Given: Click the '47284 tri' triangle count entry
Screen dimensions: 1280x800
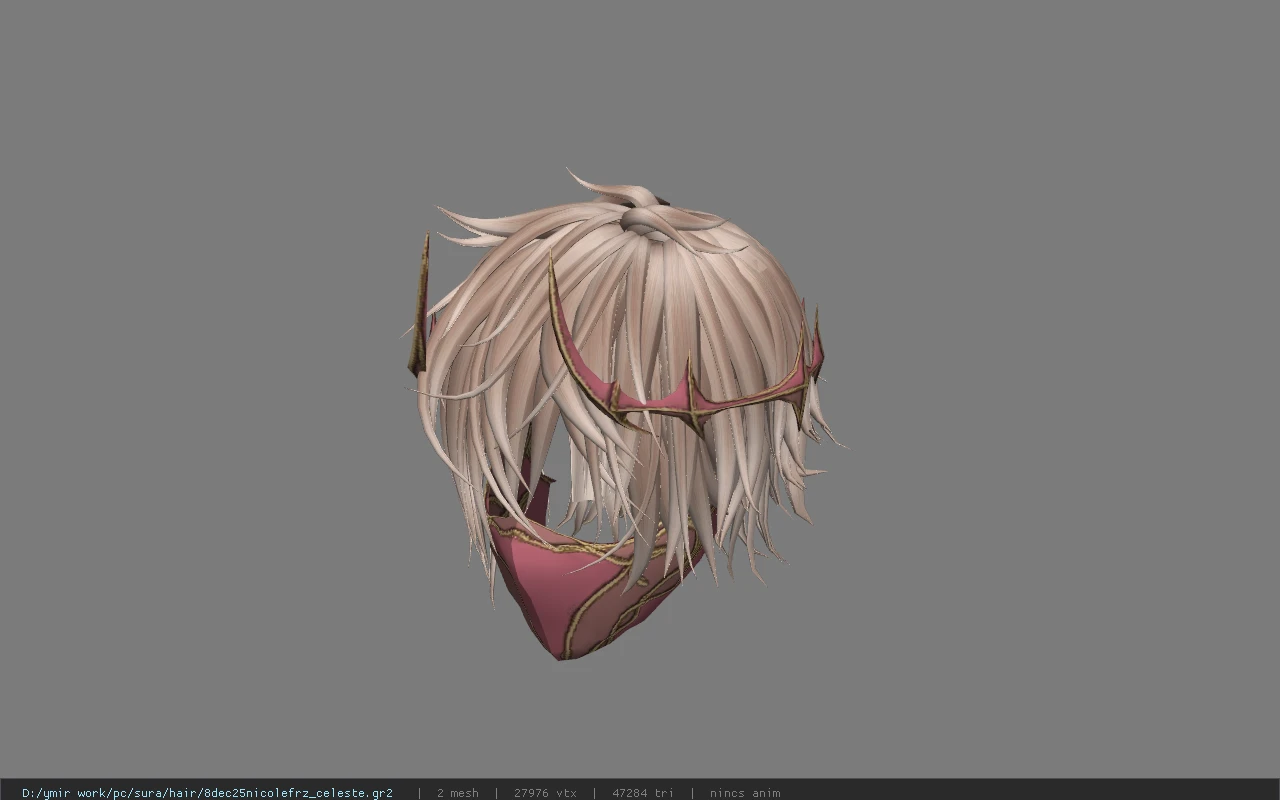Looking at the screenshot, I should (643, 793).
